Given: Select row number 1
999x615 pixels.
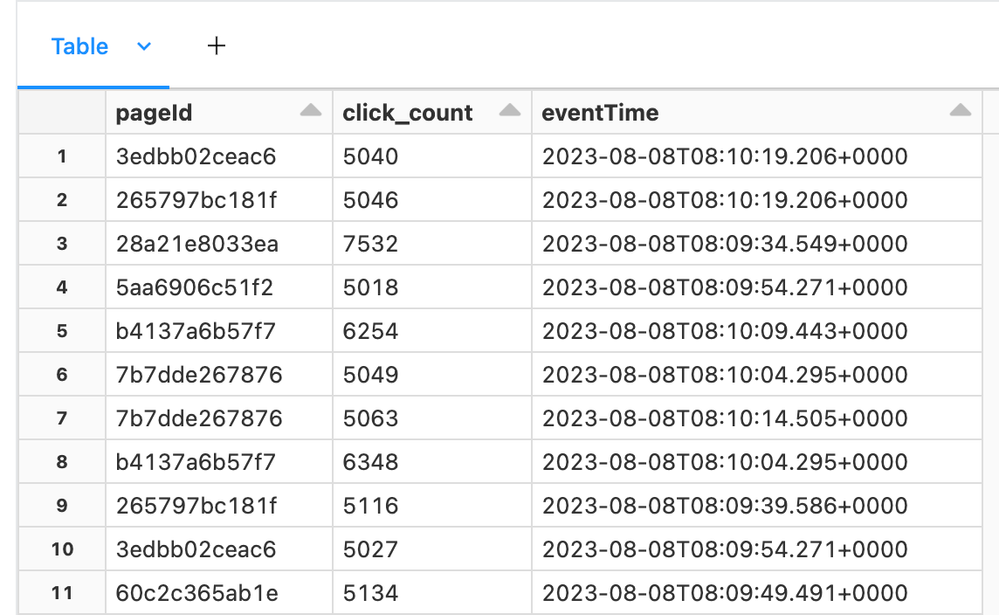Looking at the screenshot, I should pos(62,156).
